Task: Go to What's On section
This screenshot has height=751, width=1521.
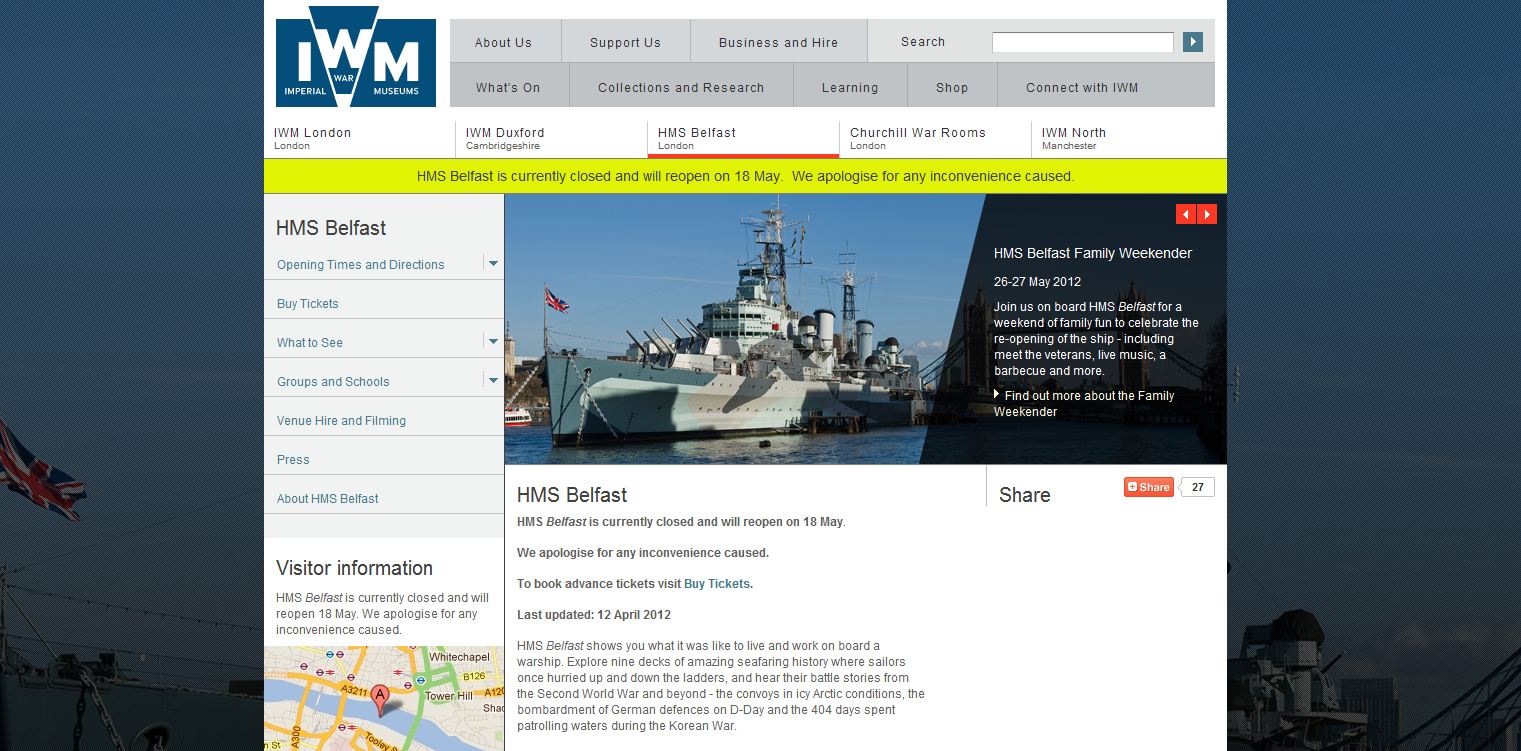Action: click(x=508, y=87)
